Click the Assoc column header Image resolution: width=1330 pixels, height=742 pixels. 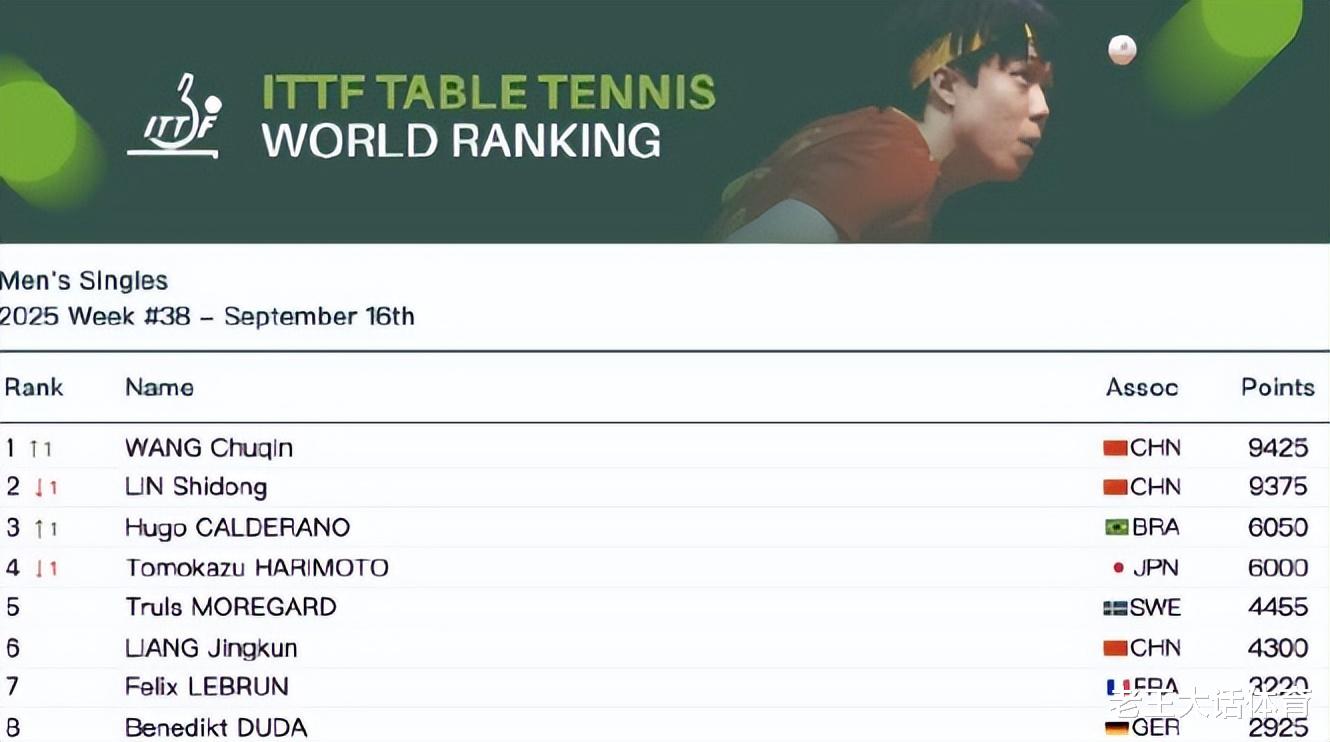(x=1141, y=387)
